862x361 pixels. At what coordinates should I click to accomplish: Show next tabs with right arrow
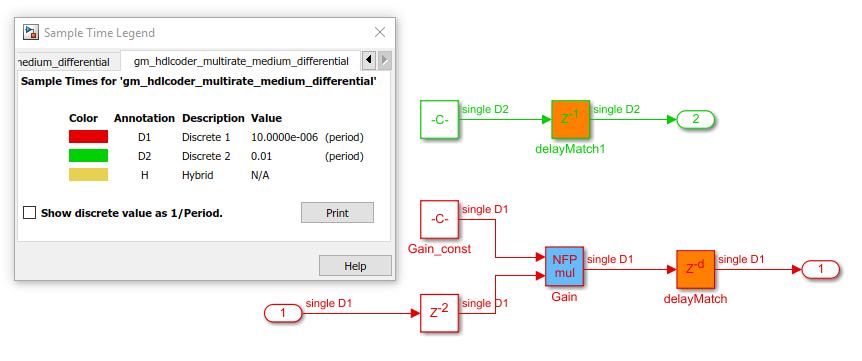tap(385, 60)
